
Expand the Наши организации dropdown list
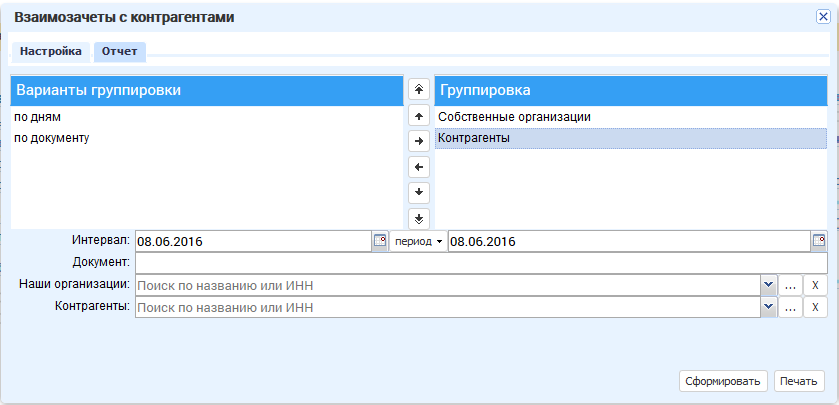pyautogui.click(x=768, y=285)
